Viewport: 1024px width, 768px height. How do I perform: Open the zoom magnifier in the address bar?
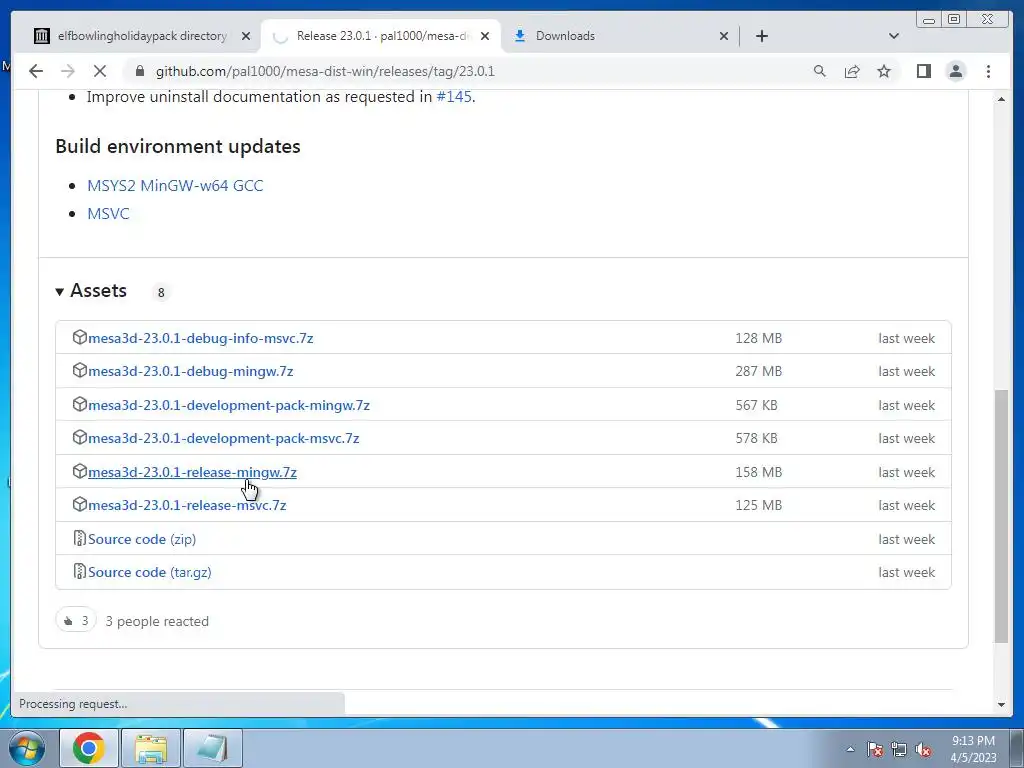tap(820, 71)
